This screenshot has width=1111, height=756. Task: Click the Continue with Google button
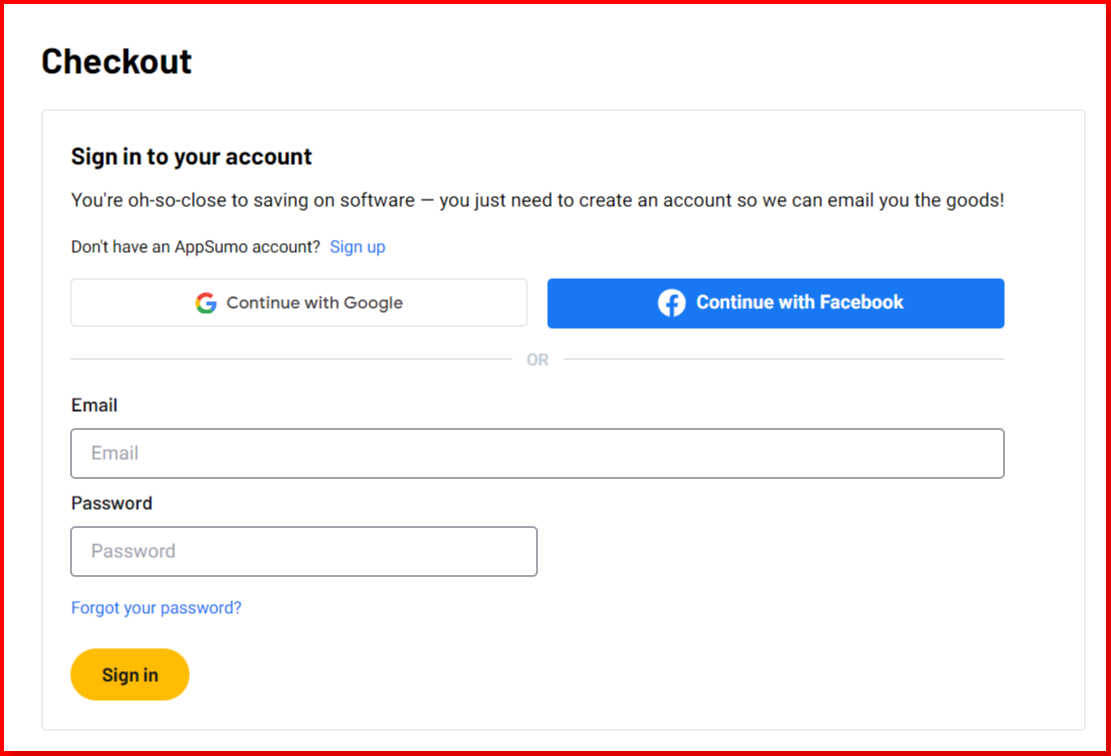point(299,303)
